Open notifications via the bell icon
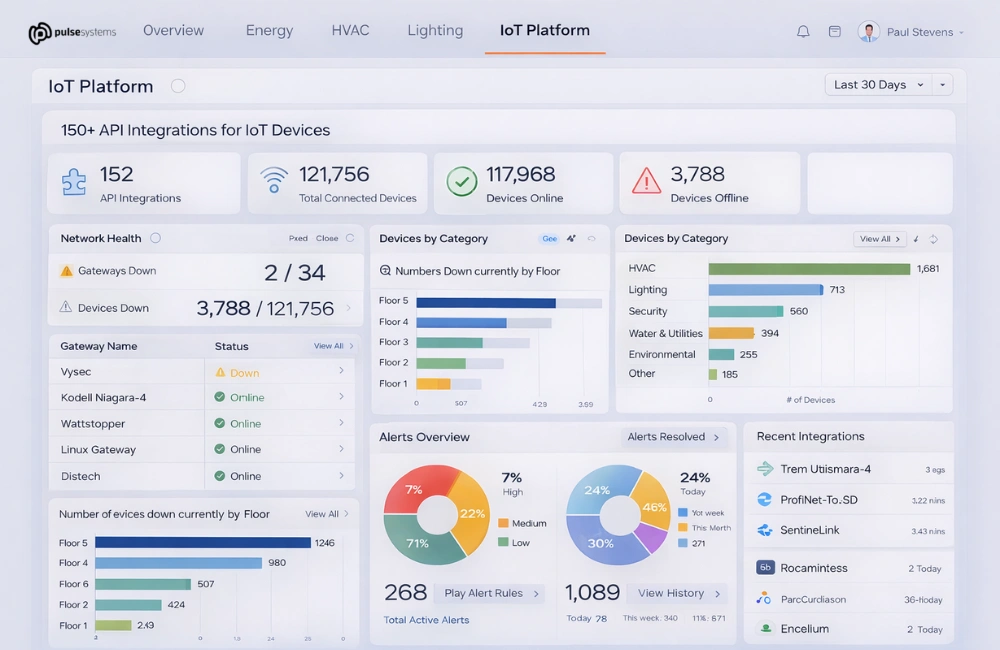 (803, 31)
